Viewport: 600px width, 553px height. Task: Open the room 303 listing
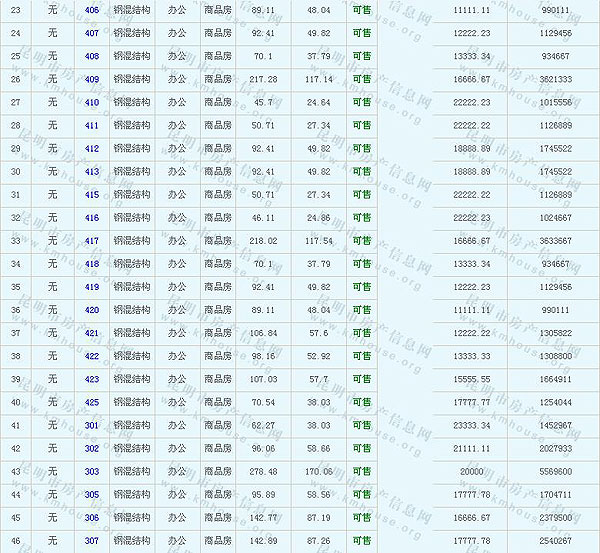tap(92, 471)
